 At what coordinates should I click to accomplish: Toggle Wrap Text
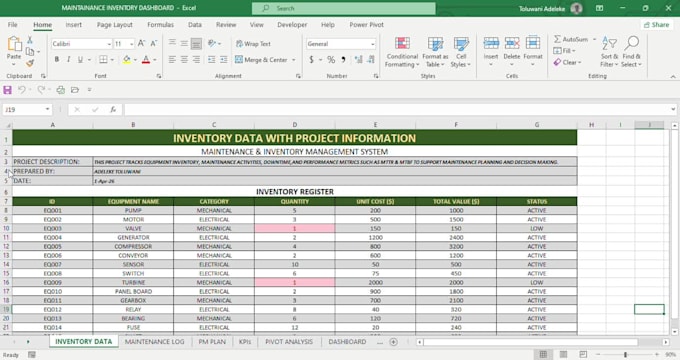(x=253, y=44)
